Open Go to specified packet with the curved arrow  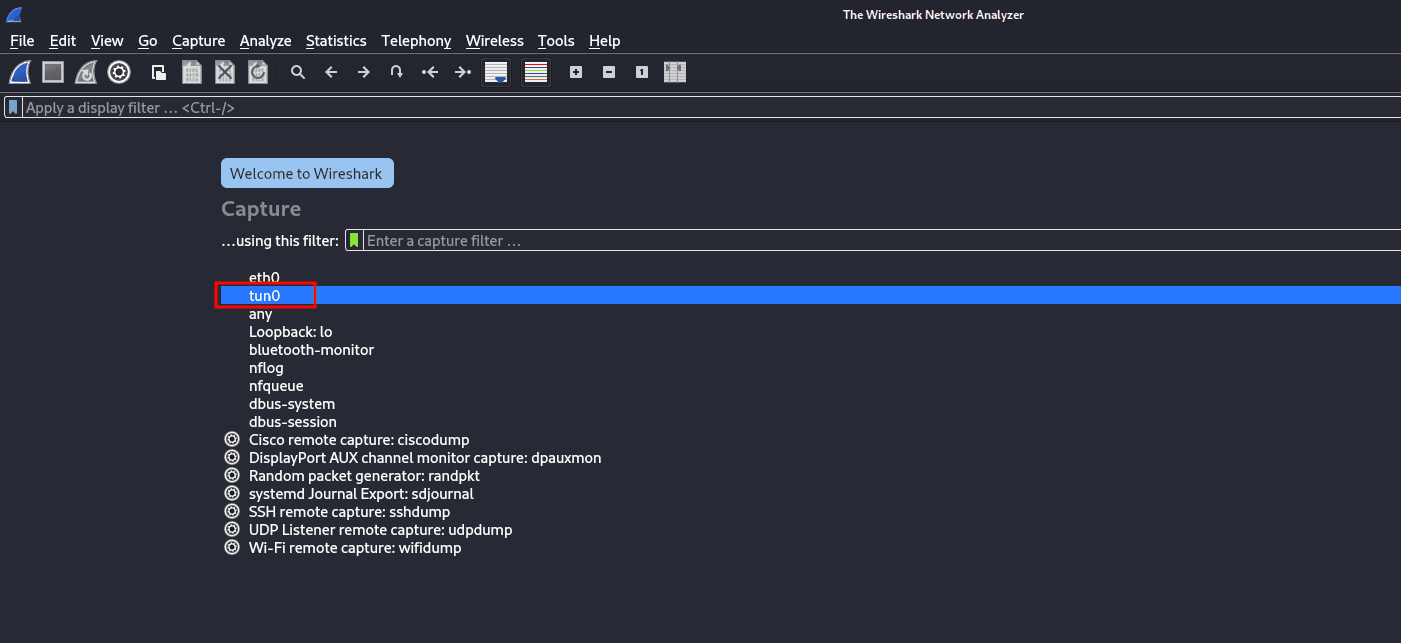397,72
